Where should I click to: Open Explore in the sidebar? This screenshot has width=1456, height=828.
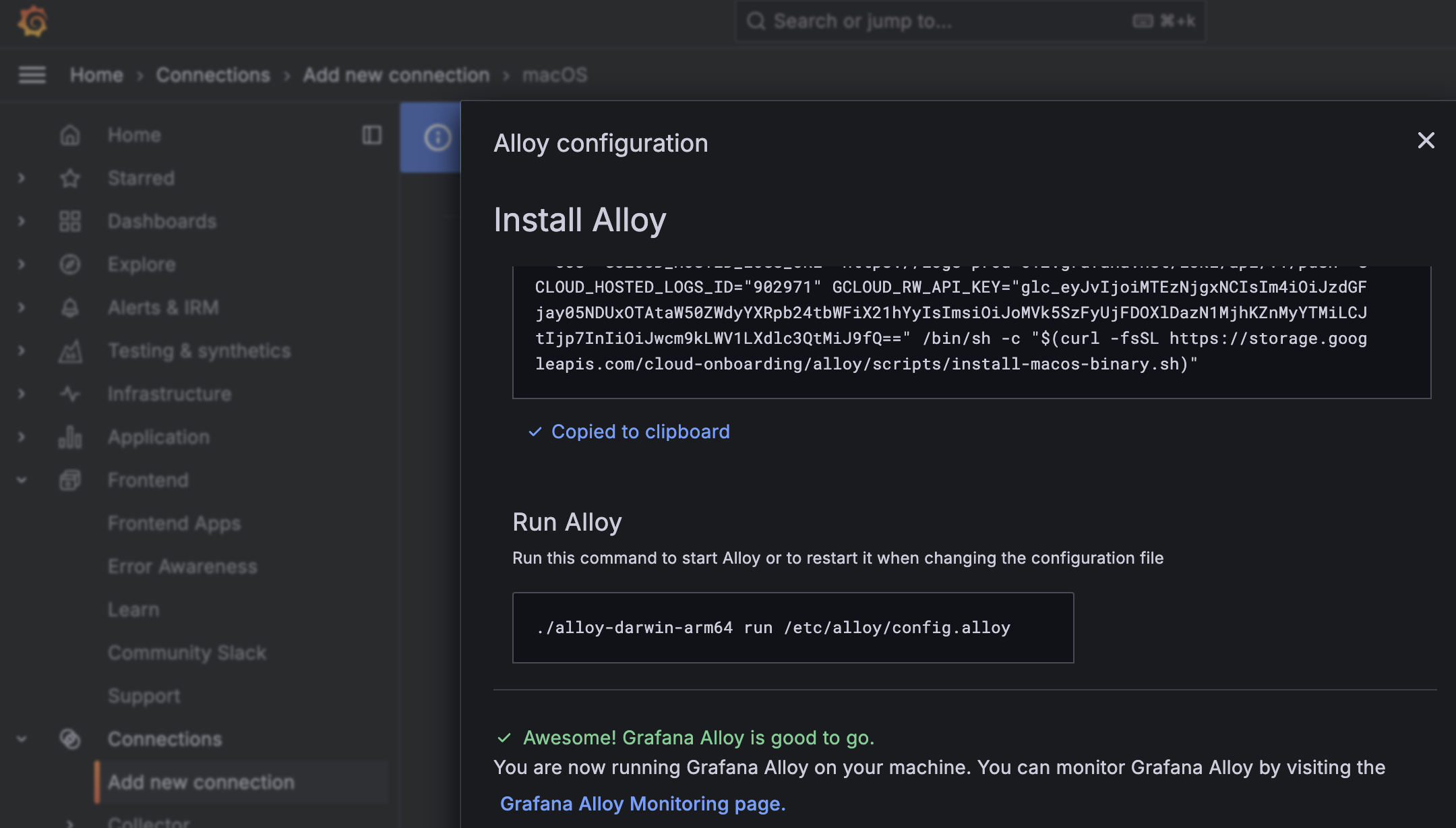[x=142, y=264]
